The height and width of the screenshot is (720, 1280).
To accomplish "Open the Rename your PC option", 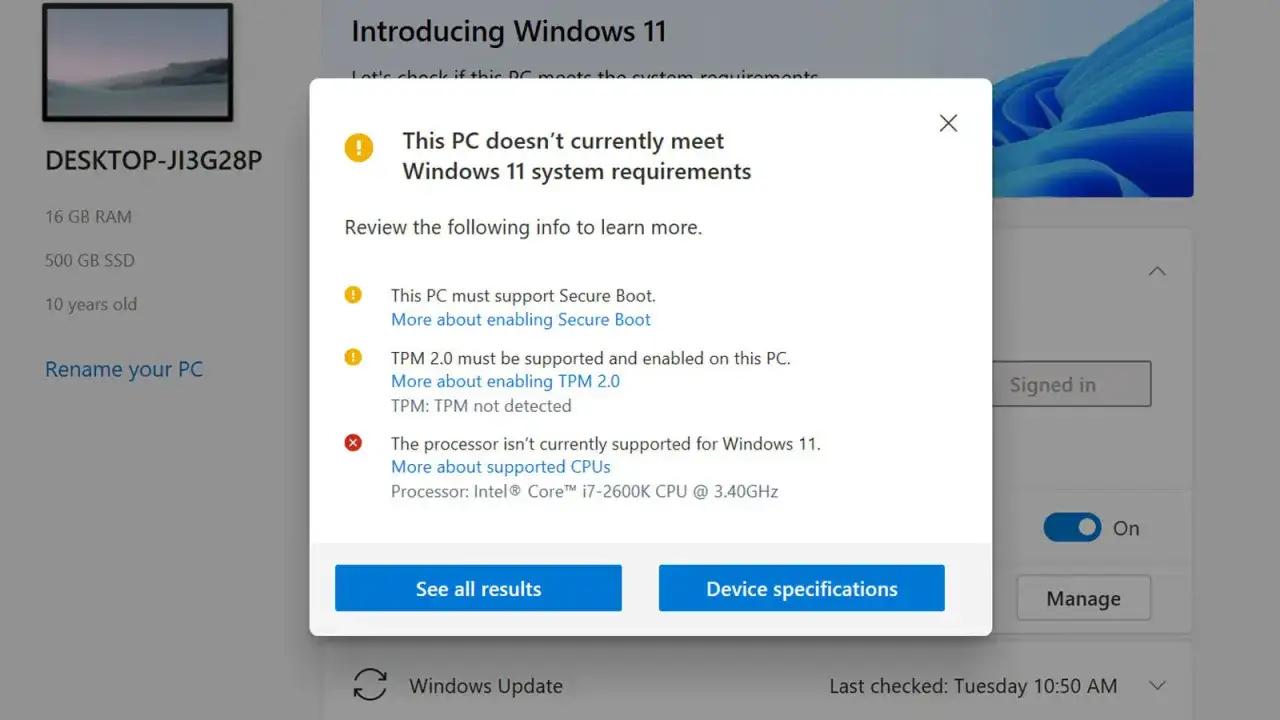I will [x=123, y=369].
